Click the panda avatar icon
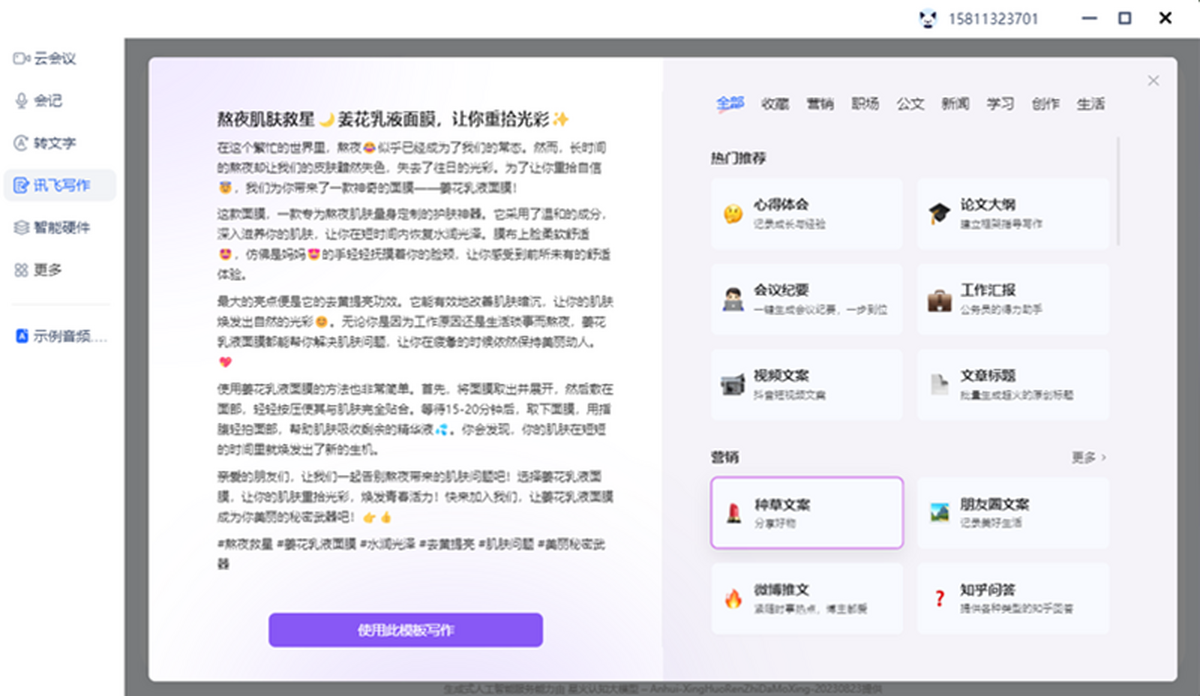1200x696 pixels. [929, 18]
